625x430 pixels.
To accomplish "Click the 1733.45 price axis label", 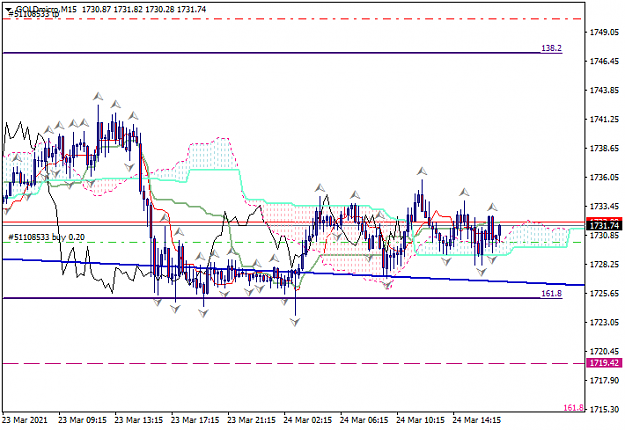I will [x=604, y=206].
